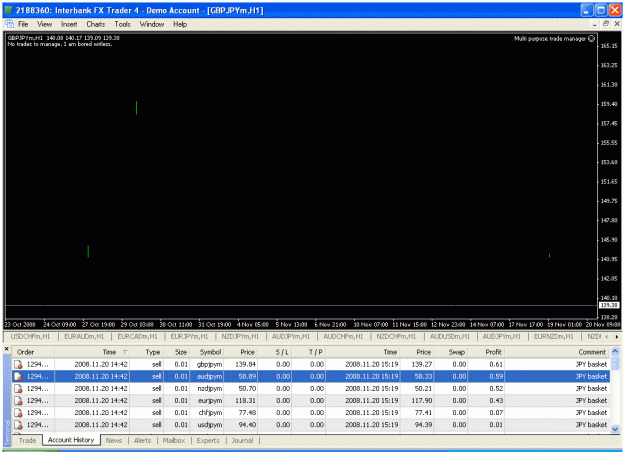The height and width of the screenshot is (452, 625).
Task: Click the smiley face next to trade manager
Action: click(x=592, y=39)
